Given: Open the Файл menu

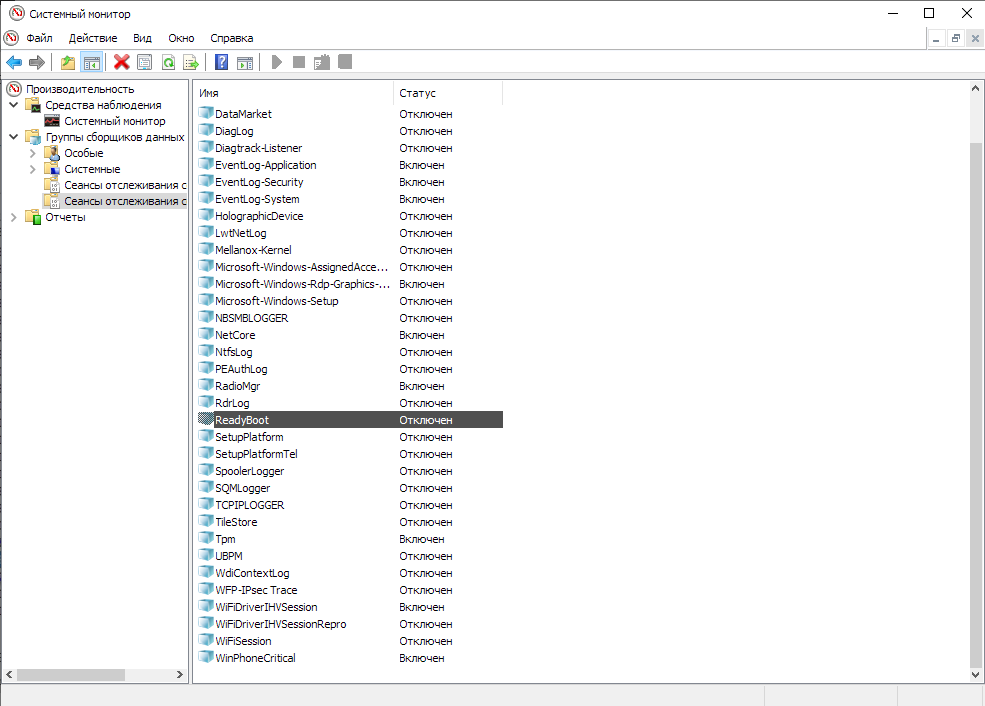Looking at the screenshot, I should coord(39,38).
